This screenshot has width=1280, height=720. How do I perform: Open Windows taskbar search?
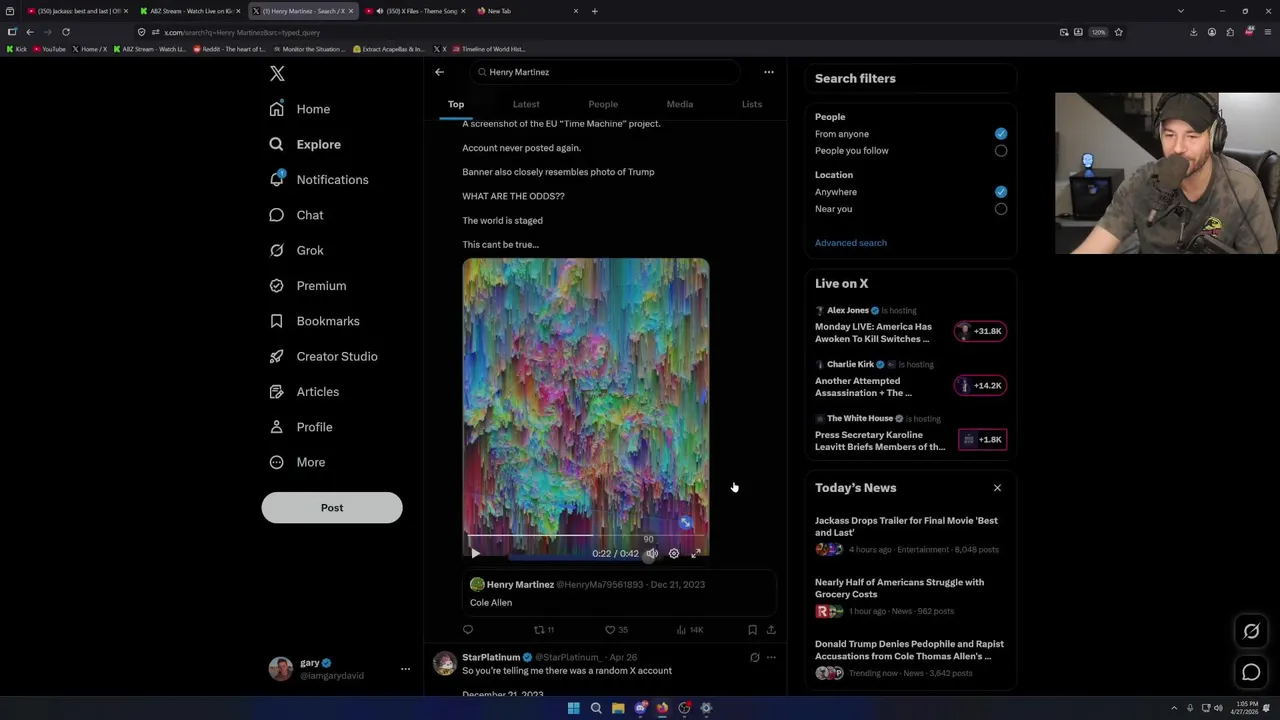pos(596,708)
